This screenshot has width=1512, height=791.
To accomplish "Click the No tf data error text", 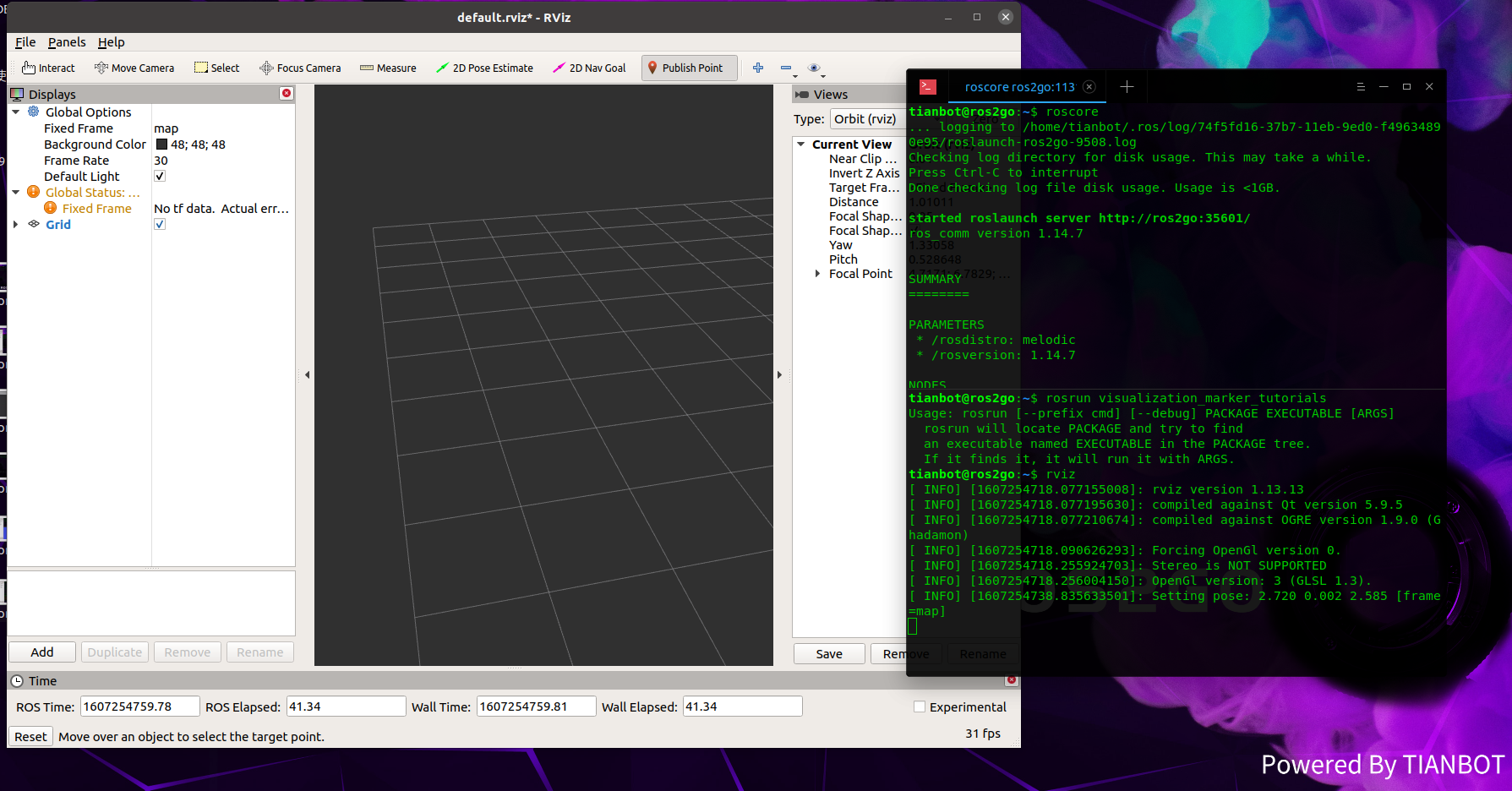I will [221, 208].
